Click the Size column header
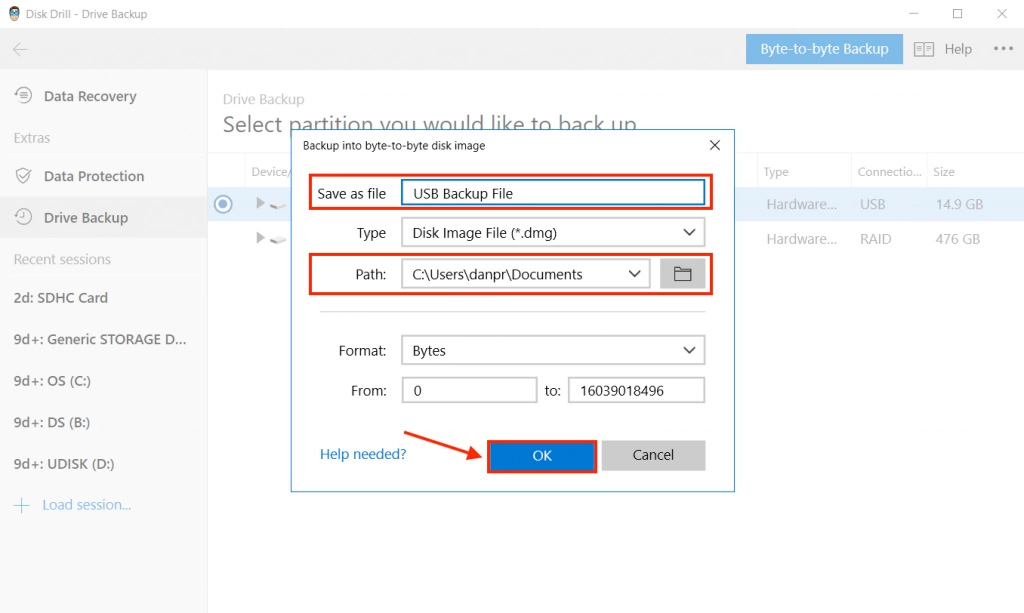This screenshot has height=613, width=1024. [944, 172]
